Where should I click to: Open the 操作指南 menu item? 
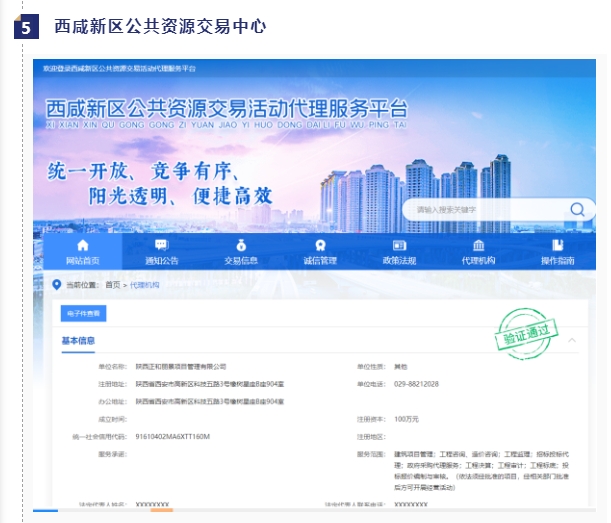coord(558,251)
